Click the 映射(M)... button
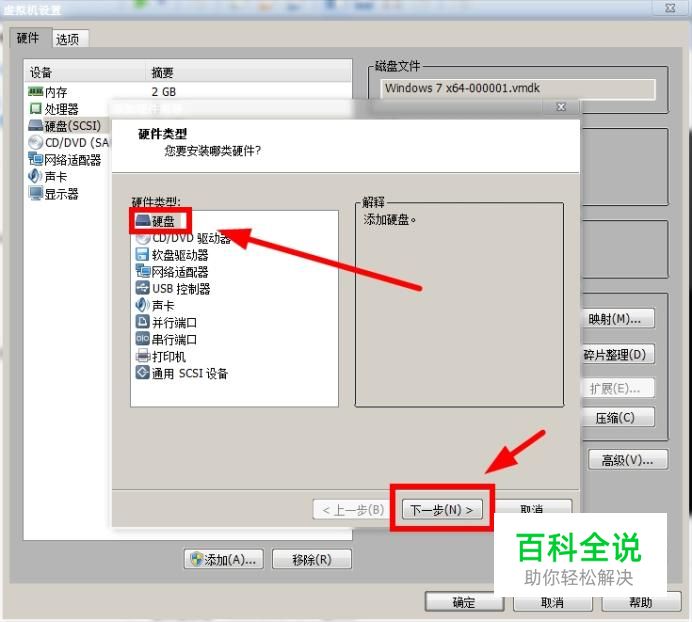Image resolution: width=692 pixels, height=622 pixels. [x=618, y=318]
